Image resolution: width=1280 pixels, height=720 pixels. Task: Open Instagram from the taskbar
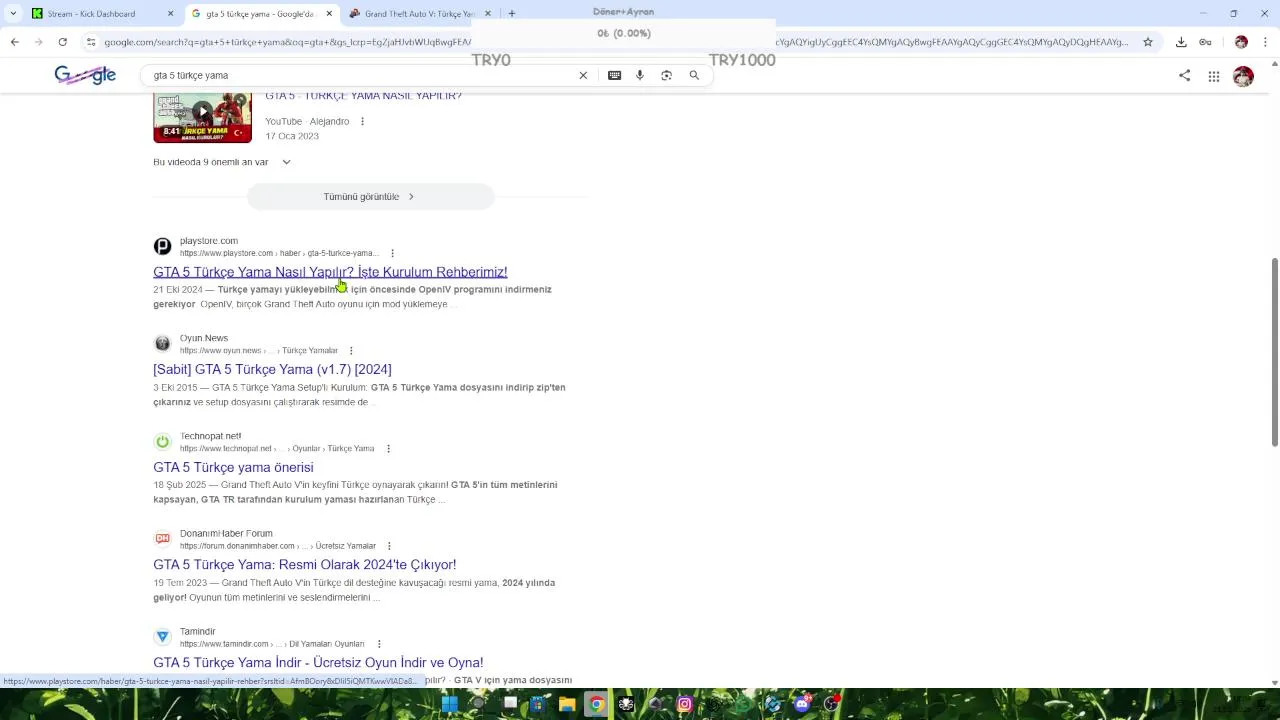(x=684, y=704)
